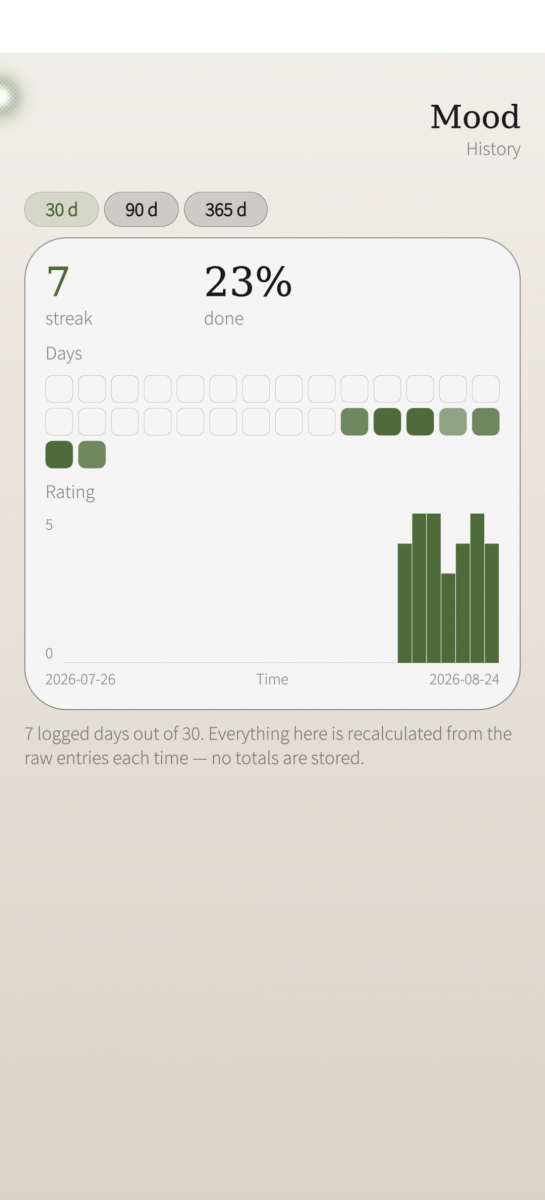545x1200 pixels.
Task: Click the Time axis label
Action: coord(272,679)
